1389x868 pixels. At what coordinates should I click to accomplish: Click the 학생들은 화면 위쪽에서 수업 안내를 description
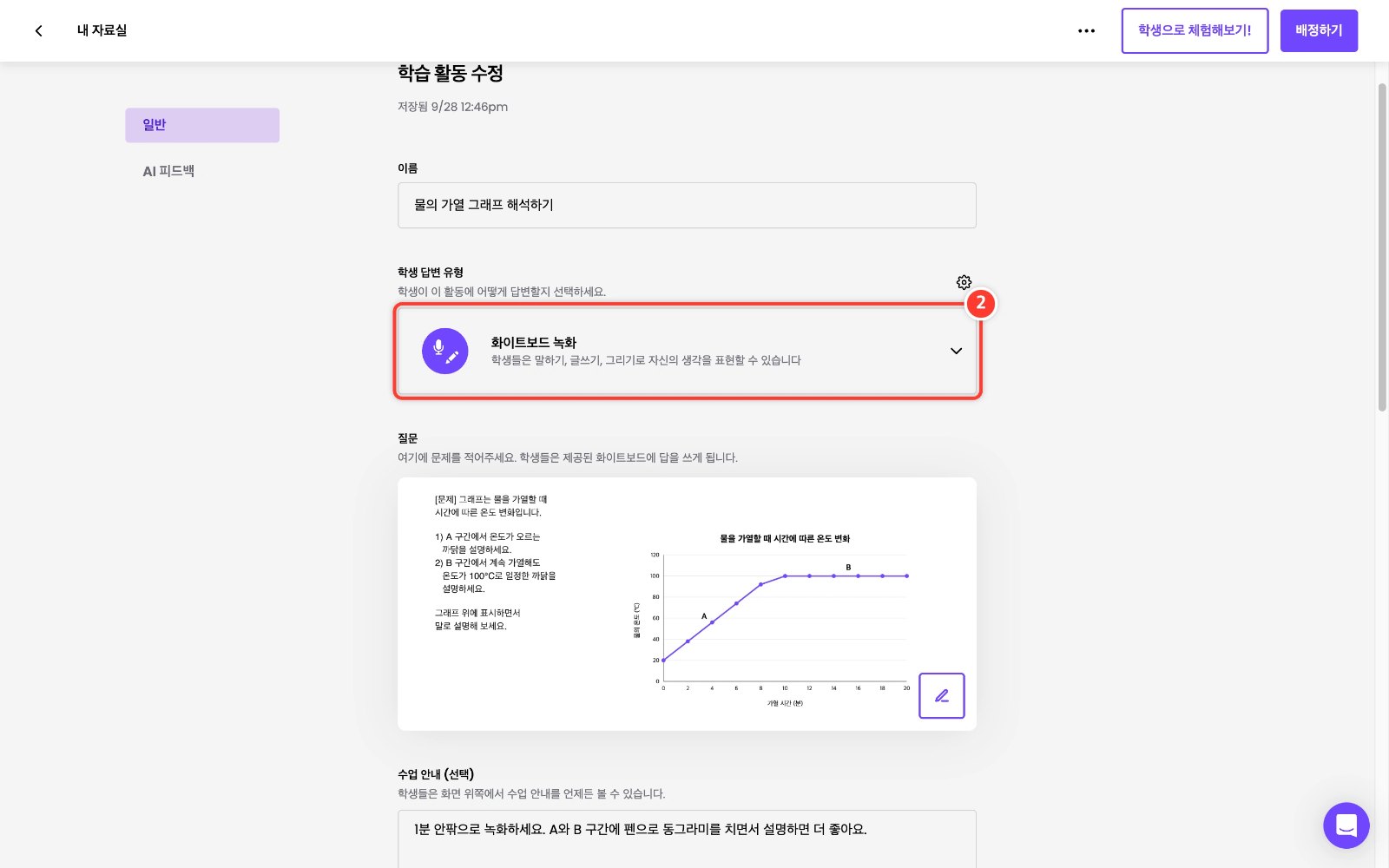pyautogui.click(x=531, y=793)
